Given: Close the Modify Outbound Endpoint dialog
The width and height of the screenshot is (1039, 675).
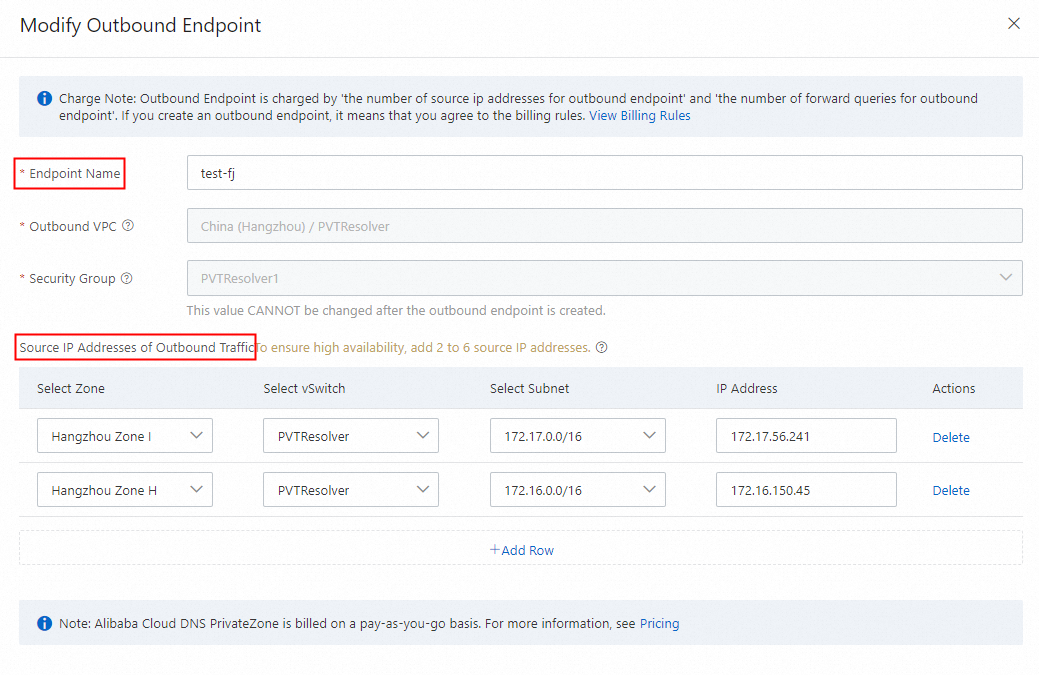Looking at the screenshot, I should click(1014, 23).
